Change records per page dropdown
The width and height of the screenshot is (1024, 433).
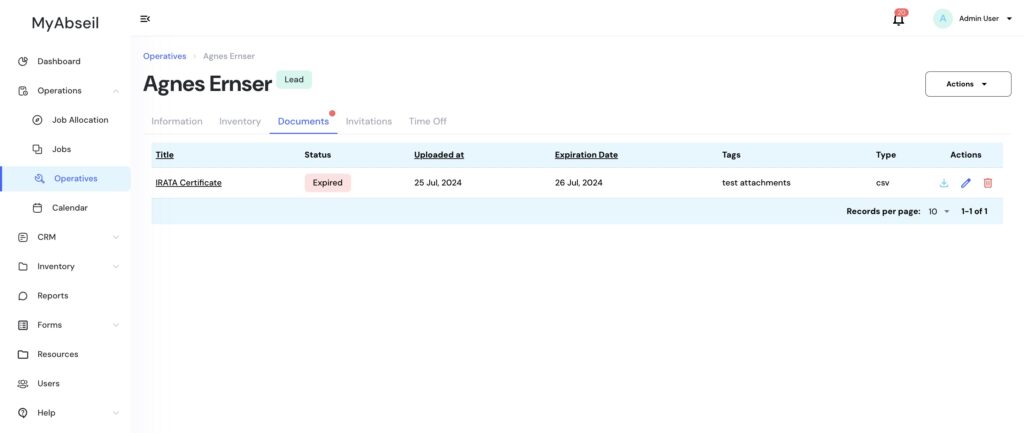[x=938, y=212]
